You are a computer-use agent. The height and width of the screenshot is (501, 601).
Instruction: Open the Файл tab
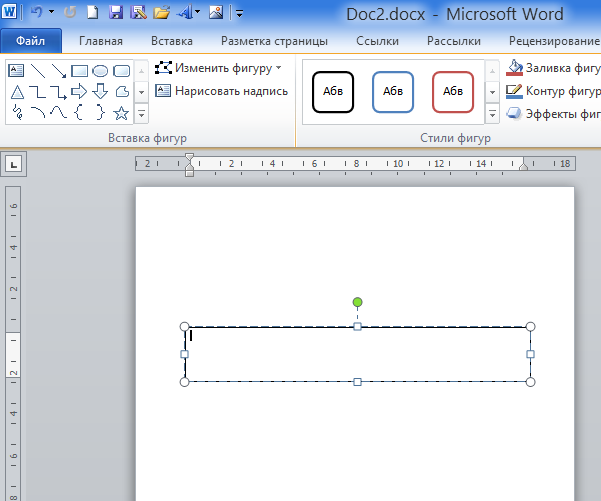(x=31, y=41)
